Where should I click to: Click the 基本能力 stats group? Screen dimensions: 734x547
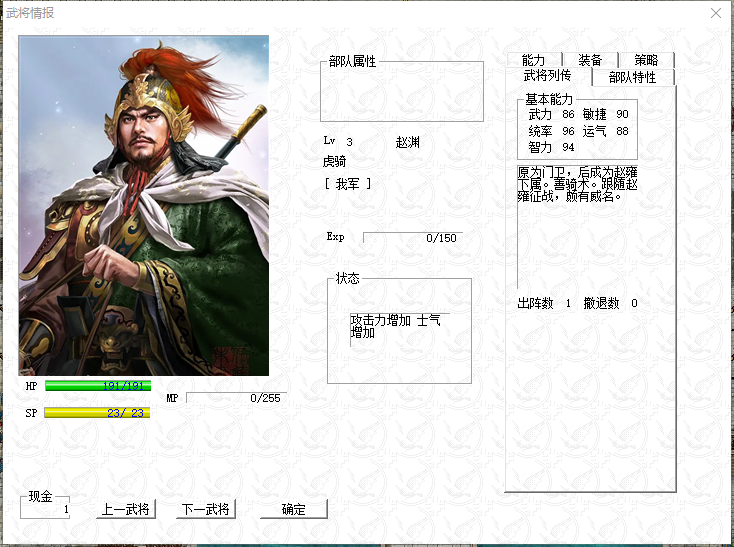tap(577, 129)
